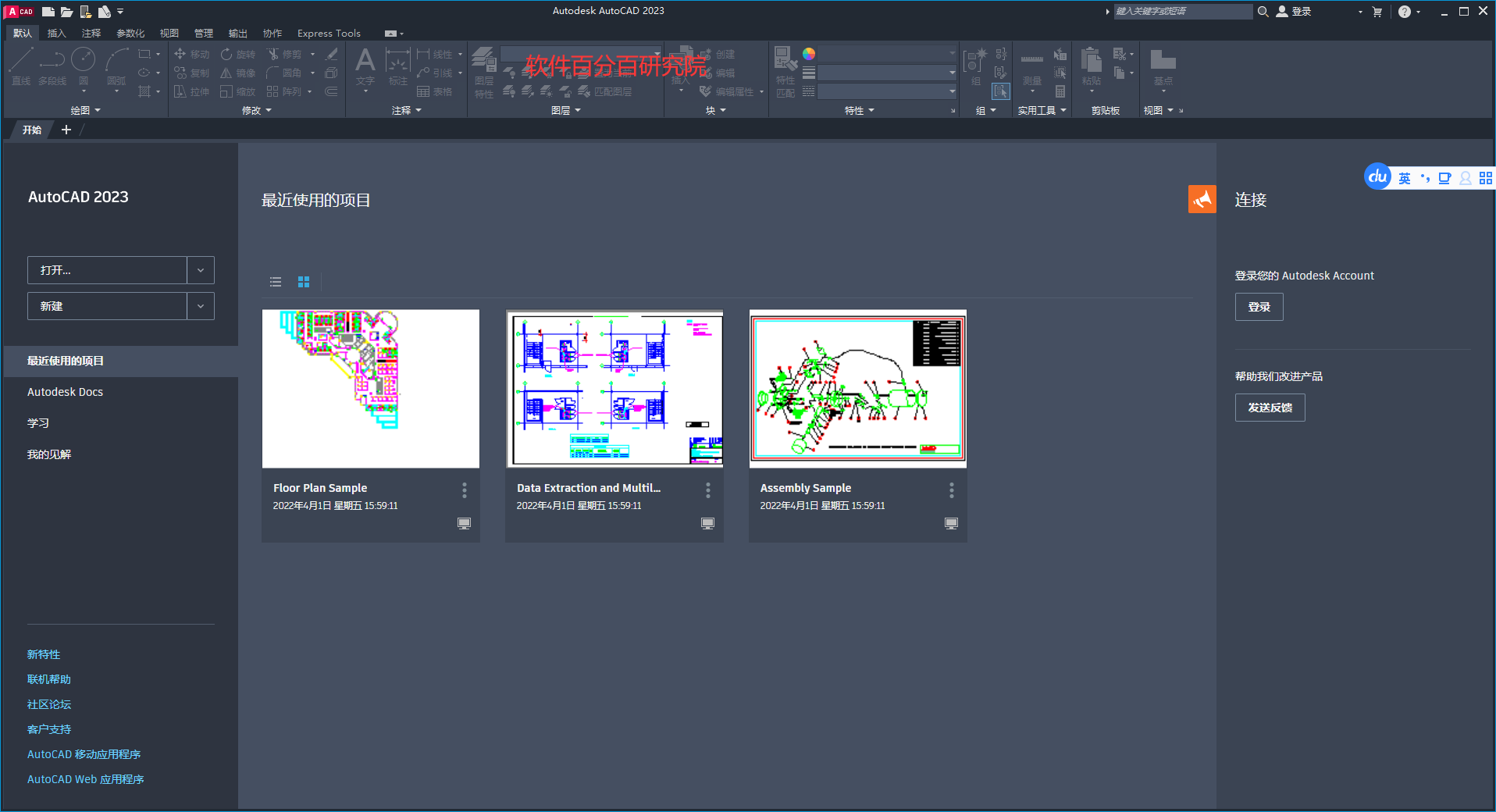This screenshot has height=812, width=1496.
Task: Click the Trim (修剪) tool
Action: pyautogui.click(x=284, y=54)
